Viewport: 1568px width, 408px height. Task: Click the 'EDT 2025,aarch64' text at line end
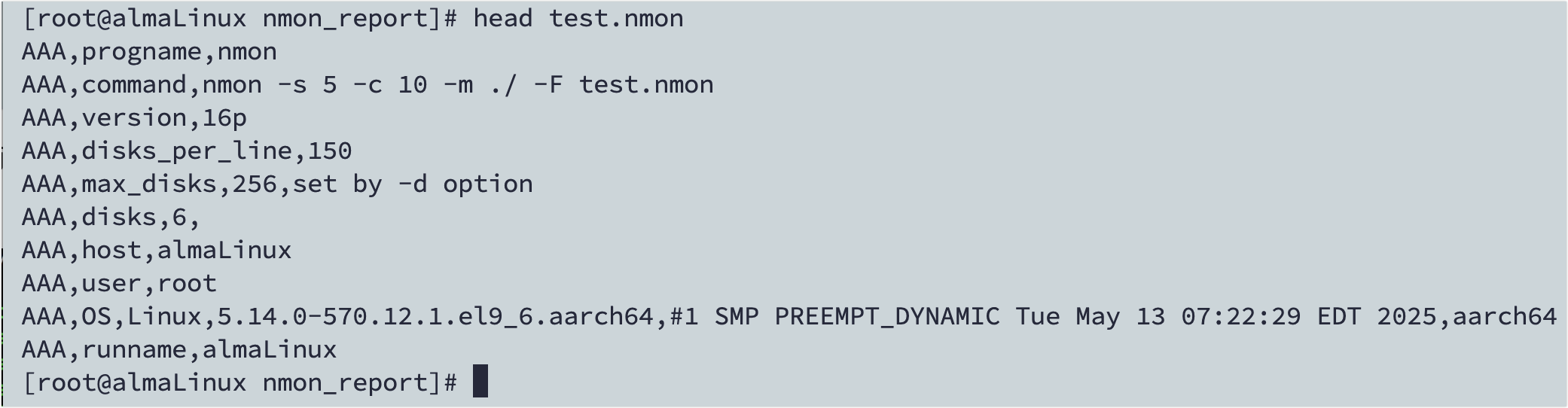tap(1437, 317)
